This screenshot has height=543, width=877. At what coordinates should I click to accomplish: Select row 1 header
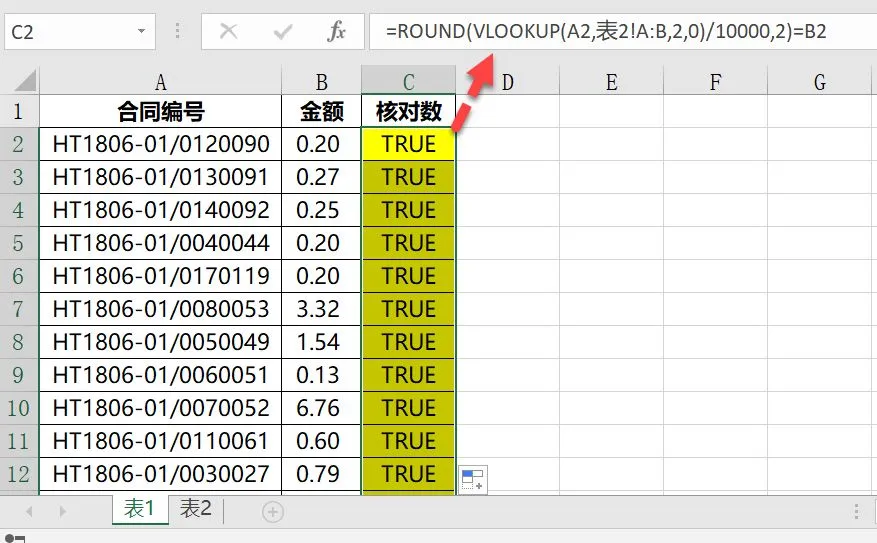[19, 111]
